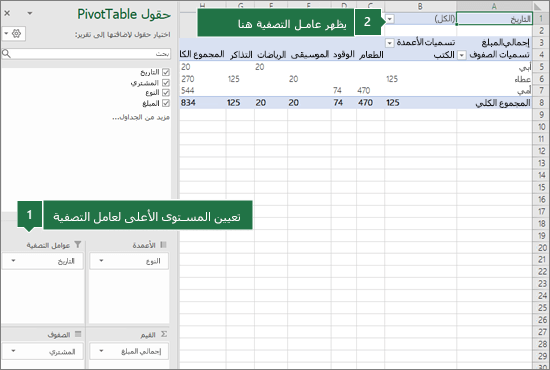Toggle the النوع field checkbox
The width and height of the screenshot is (550, 370).
click(166, 93)
